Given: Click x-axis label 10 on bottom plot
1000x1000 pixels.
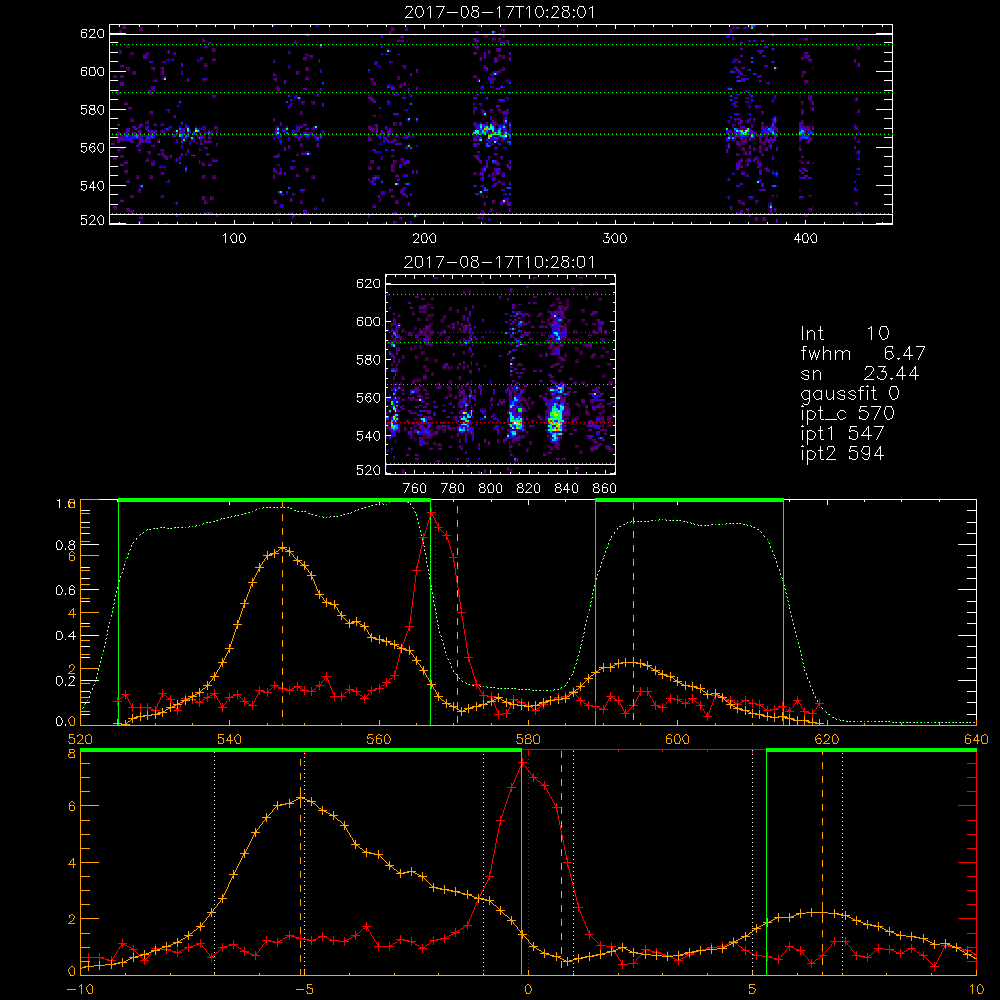Looking at the screenshot, I should pos(976,990).
